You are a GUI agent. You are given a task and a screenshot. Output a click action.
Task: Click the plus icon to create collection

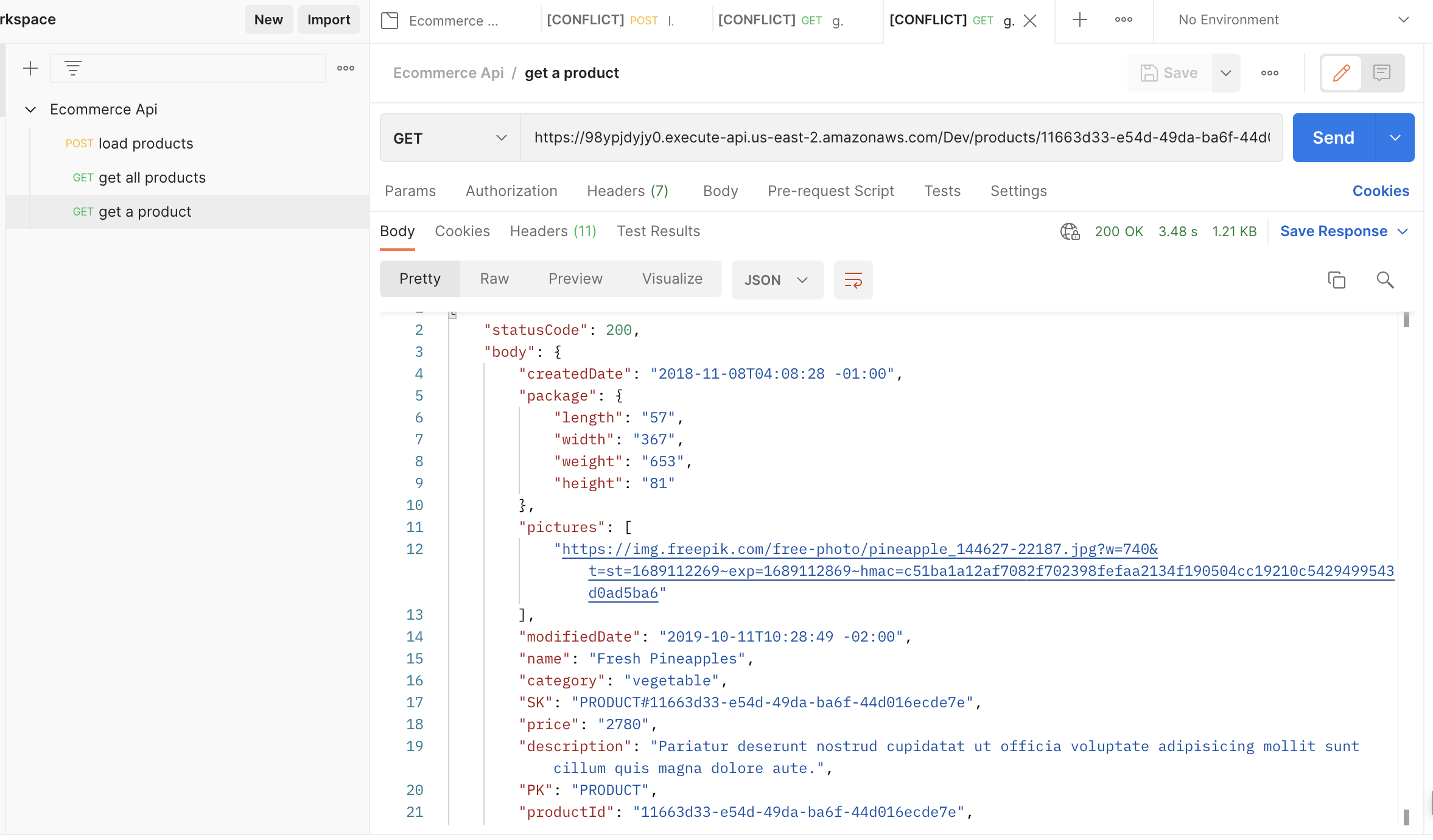[30, 68]
